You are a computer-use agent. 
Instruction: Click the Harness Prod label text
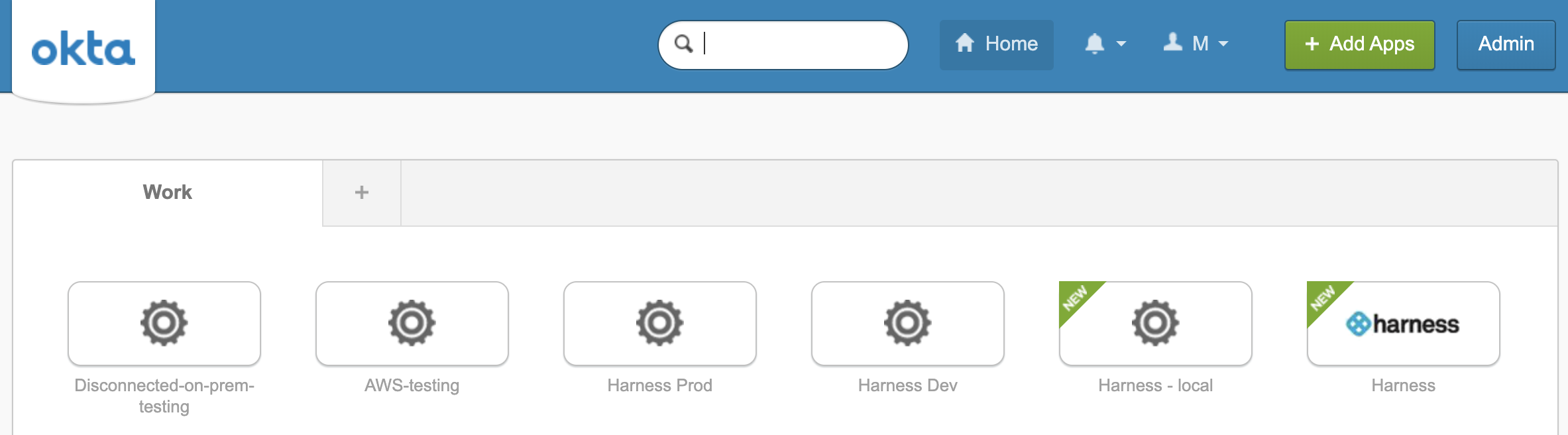[660, 385]
